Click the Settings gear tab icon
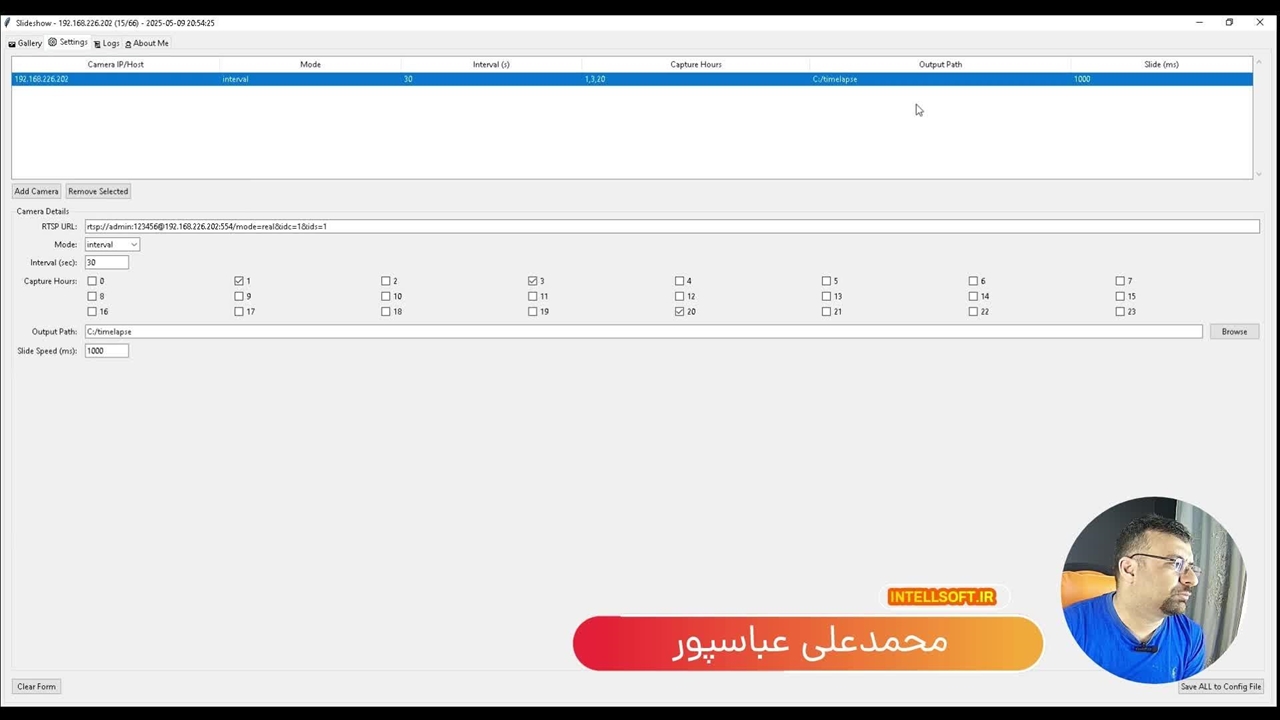1280x720 pixels. (x=53, y=42)
